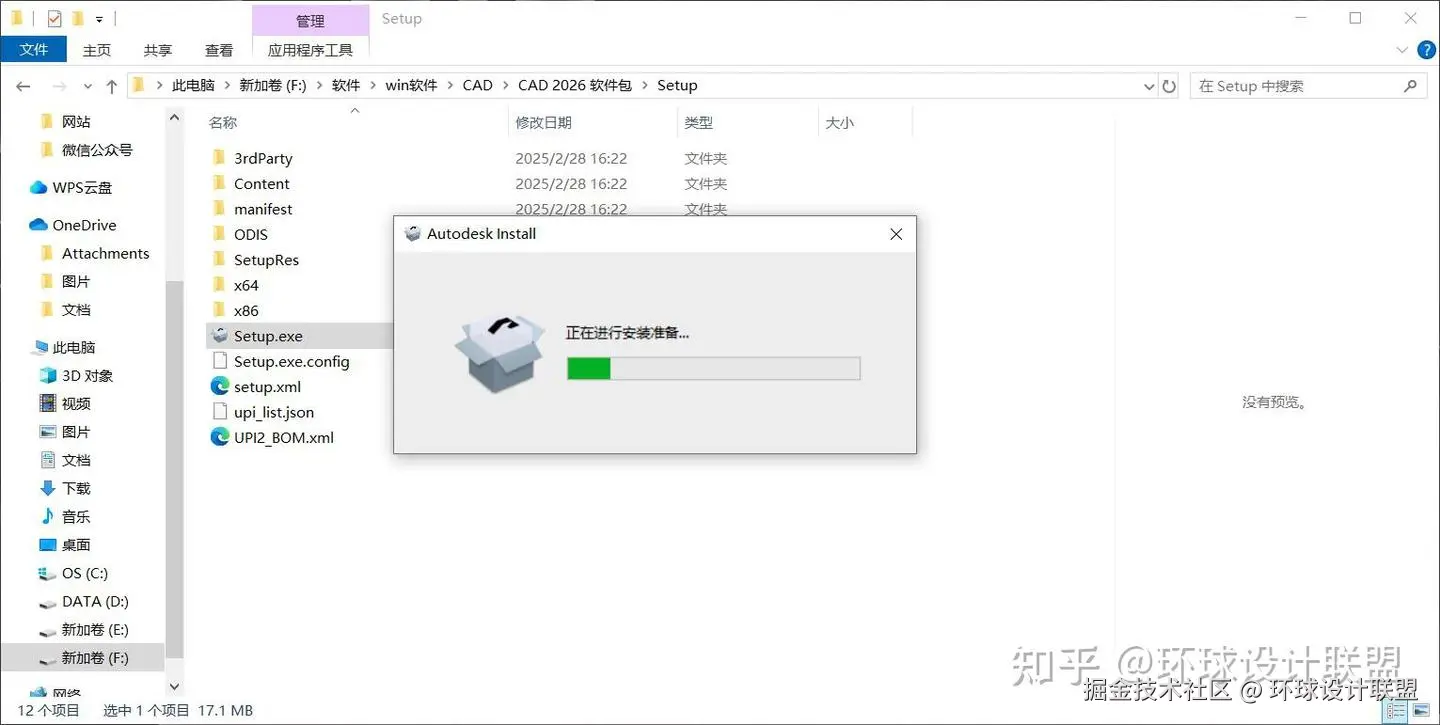The height and width of the screenshot is (725, 1440).
Task: Open the 共享 ribbon tab
Action: 158,50
